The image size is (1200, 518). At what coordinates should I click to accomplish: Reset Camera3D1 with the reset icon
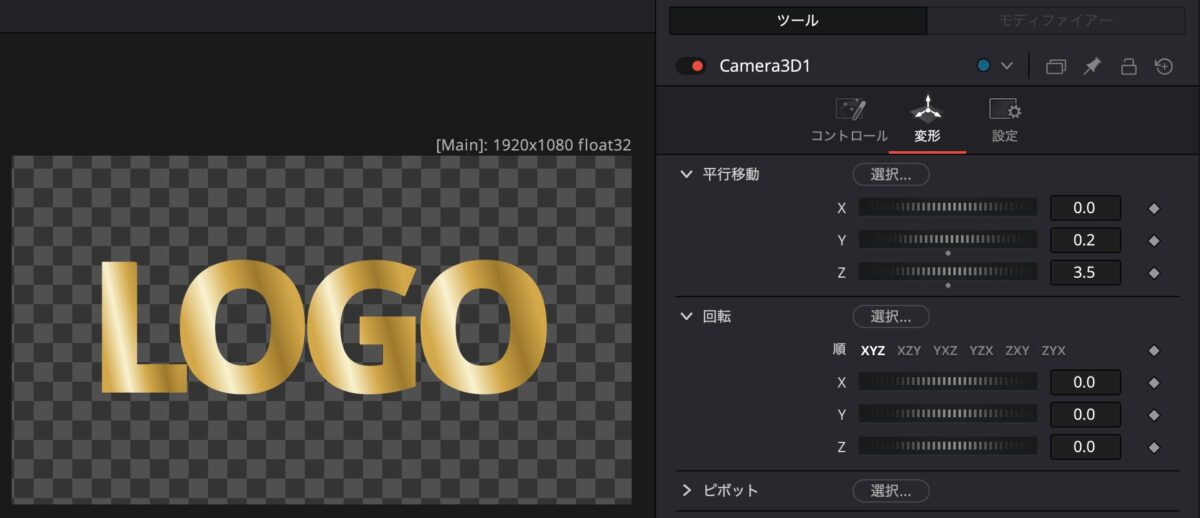1163,66
